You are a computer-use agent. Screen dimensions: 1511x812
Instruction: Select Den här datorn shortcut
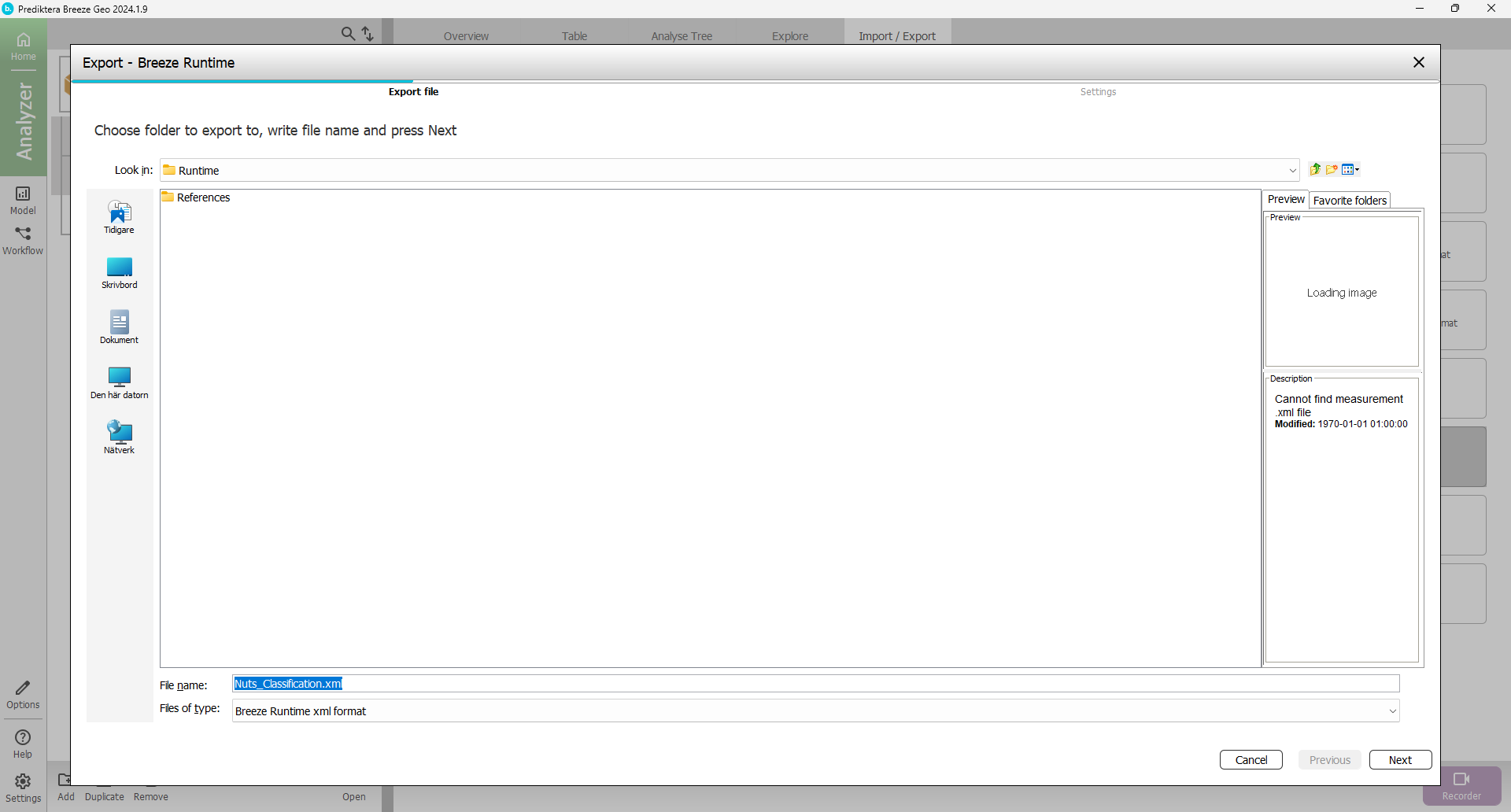point(119,382)
